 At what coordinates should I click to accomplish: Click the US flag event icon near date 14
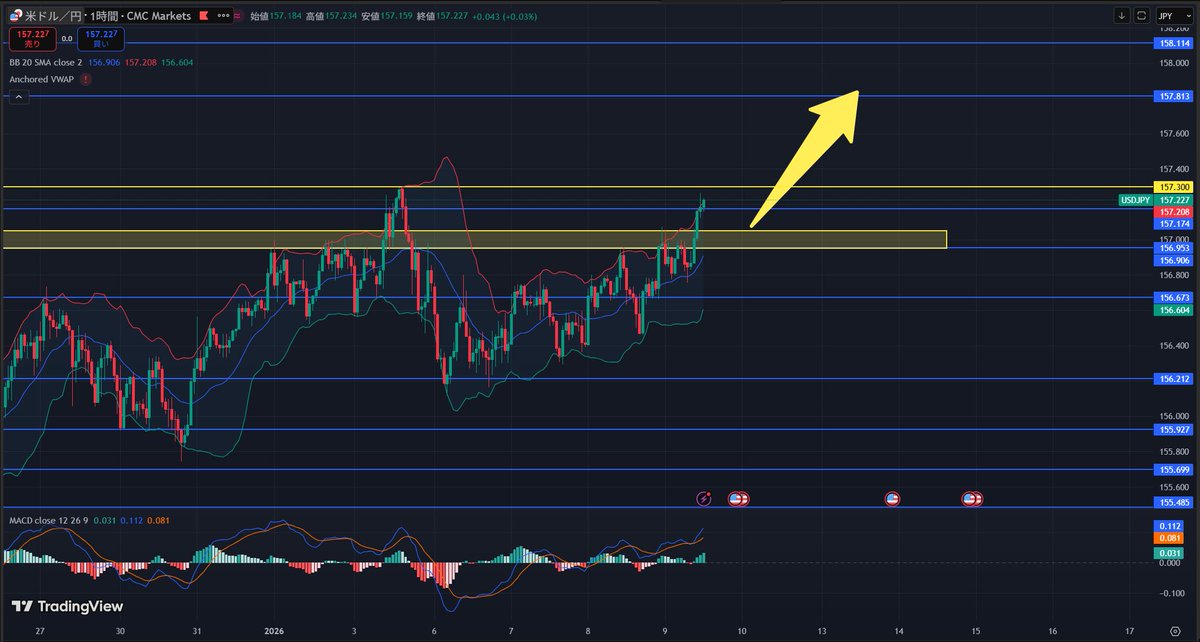click(892, 498)
